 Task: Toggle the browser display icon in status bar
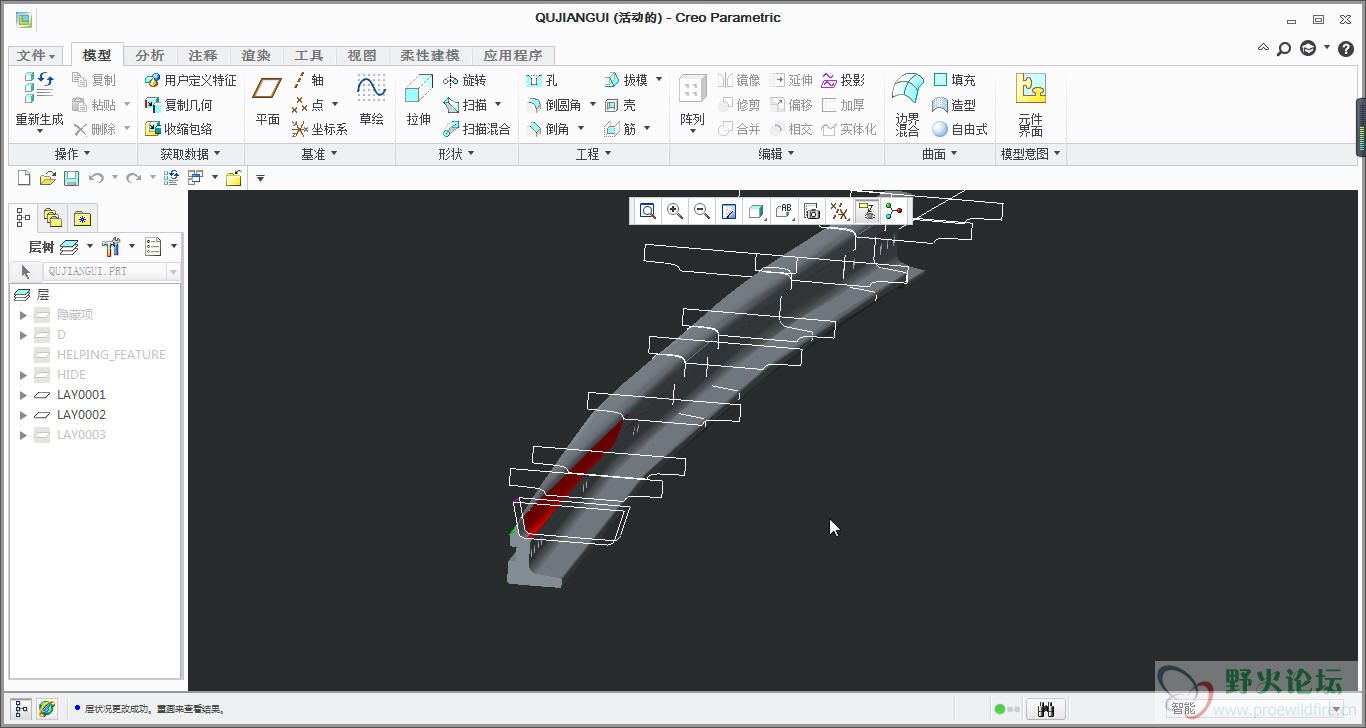coord(46,709)
